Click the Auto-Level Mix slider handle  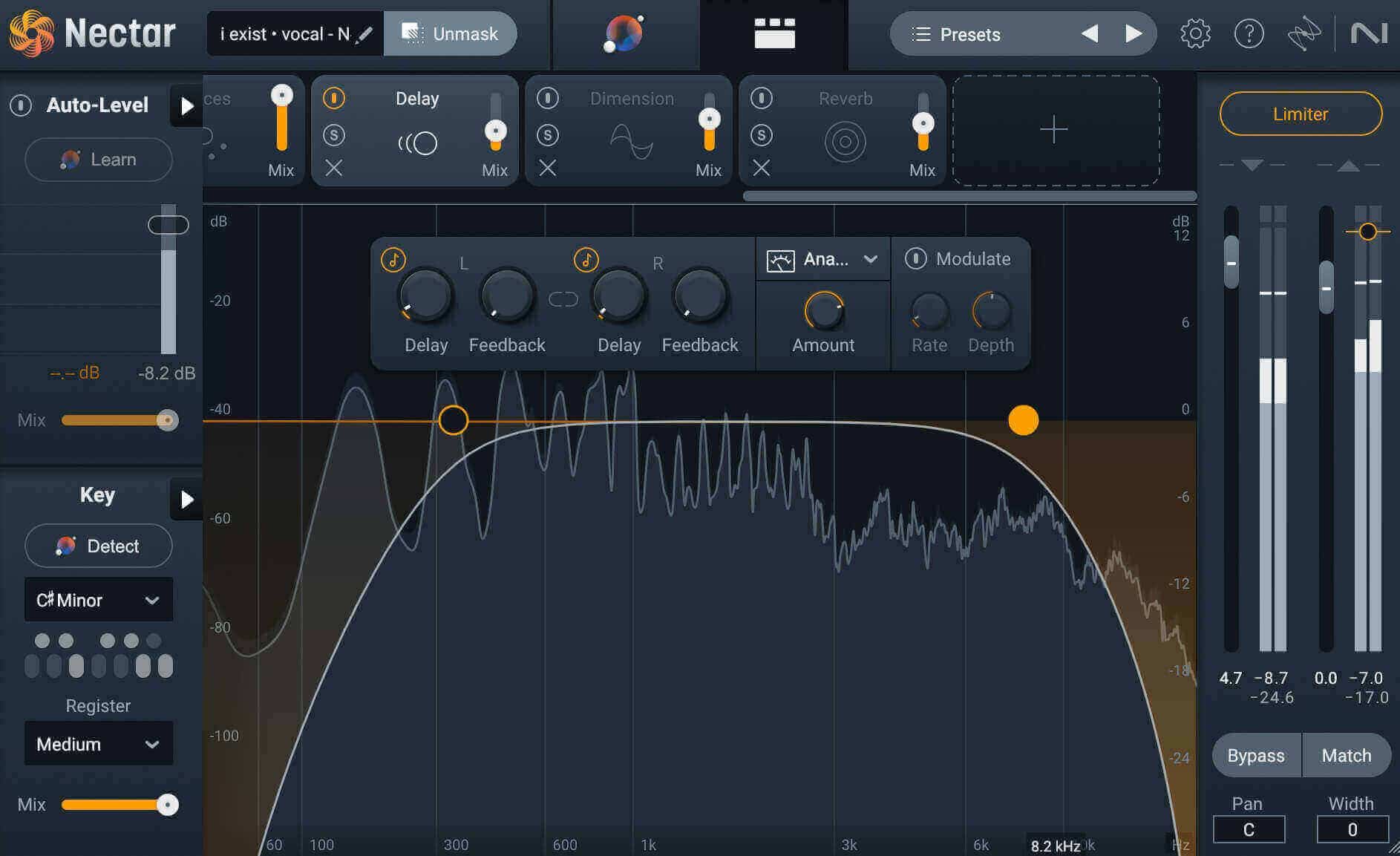(168, 420)
